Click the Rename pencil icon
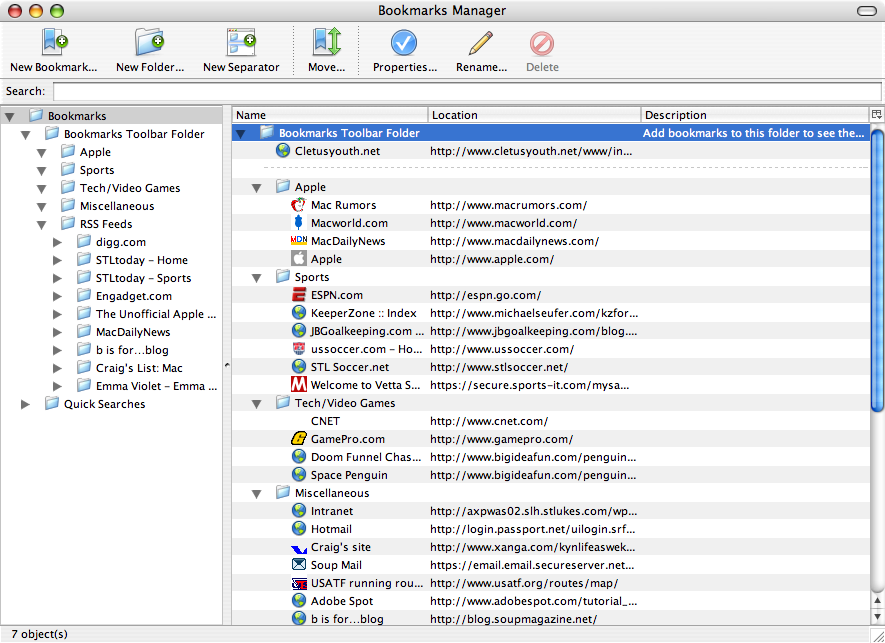Image resolution: width=885 pixels, height=643 pixels. click(x=481, y=43)
